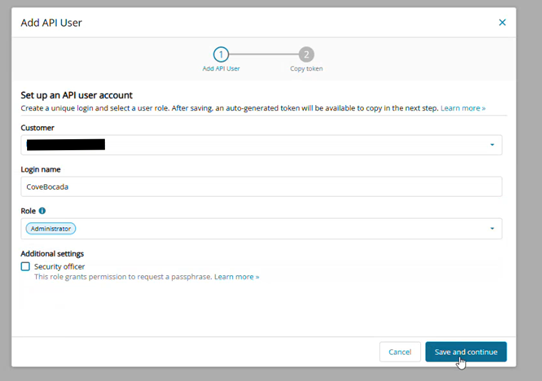Click the Role info icon

(x=42, y=211)
